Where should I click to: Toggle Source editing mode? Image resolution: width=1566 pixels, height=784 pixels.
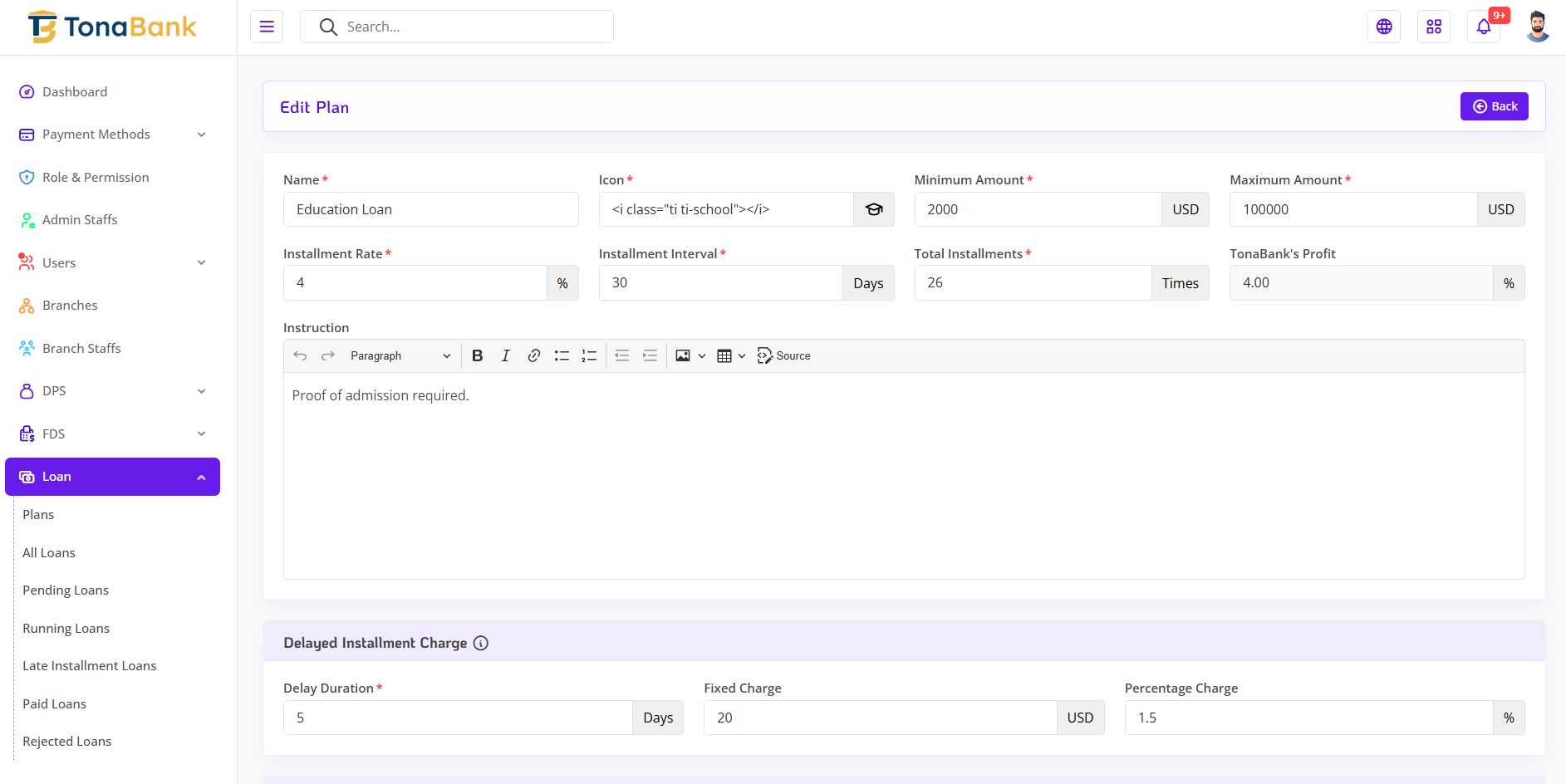point(783,355)
